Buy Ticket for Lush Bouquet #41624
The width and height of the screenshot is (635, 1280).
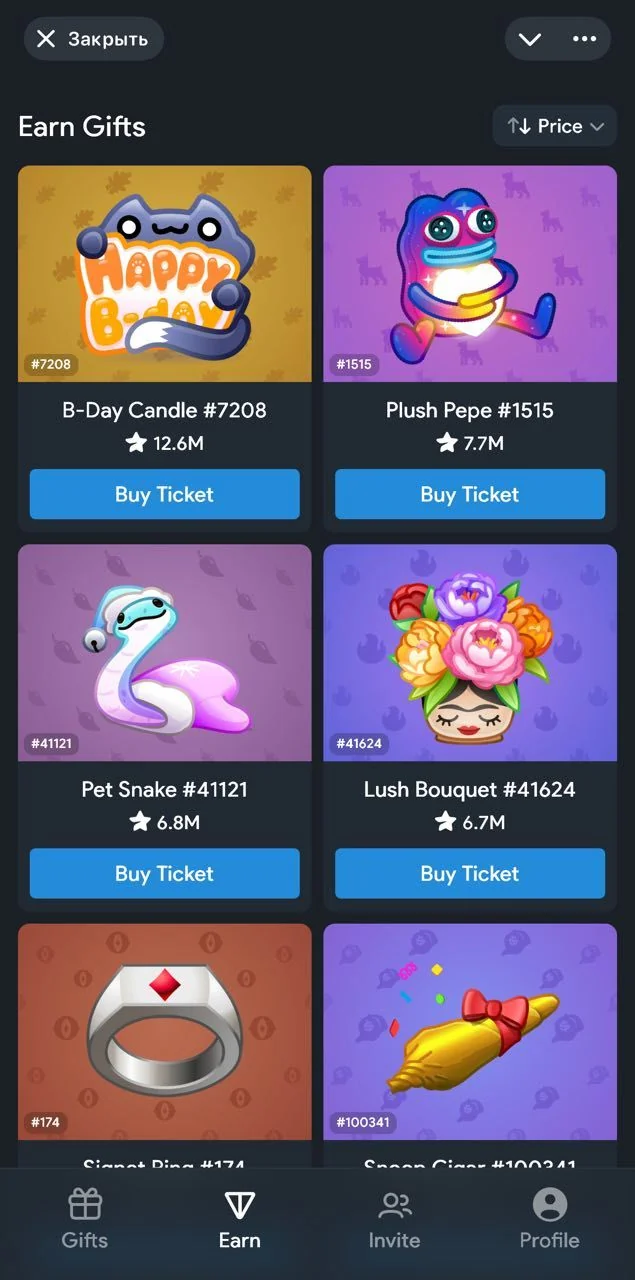pos(470,873)
